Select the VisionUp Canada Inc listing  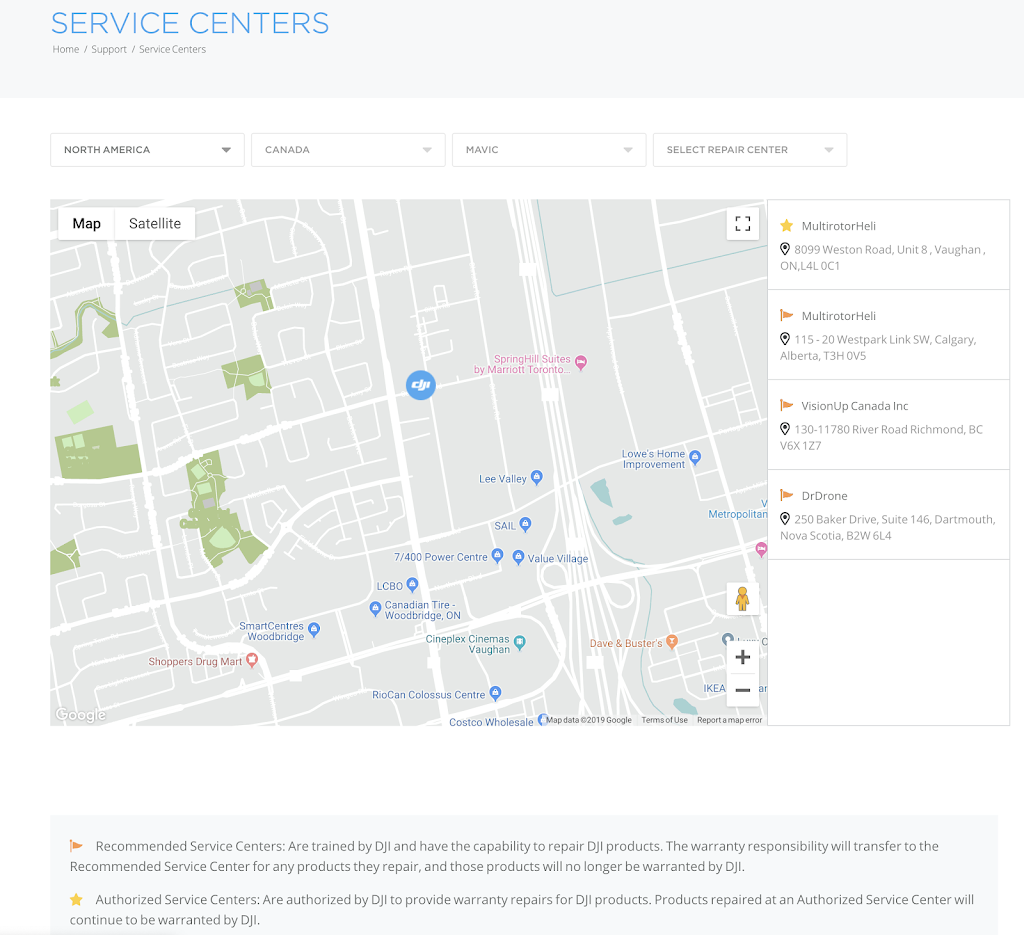(889, 424)
